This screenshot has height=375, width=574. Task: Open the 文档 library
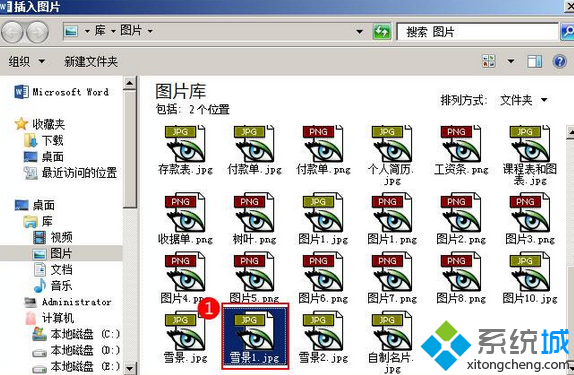click(x=53, y=270)
